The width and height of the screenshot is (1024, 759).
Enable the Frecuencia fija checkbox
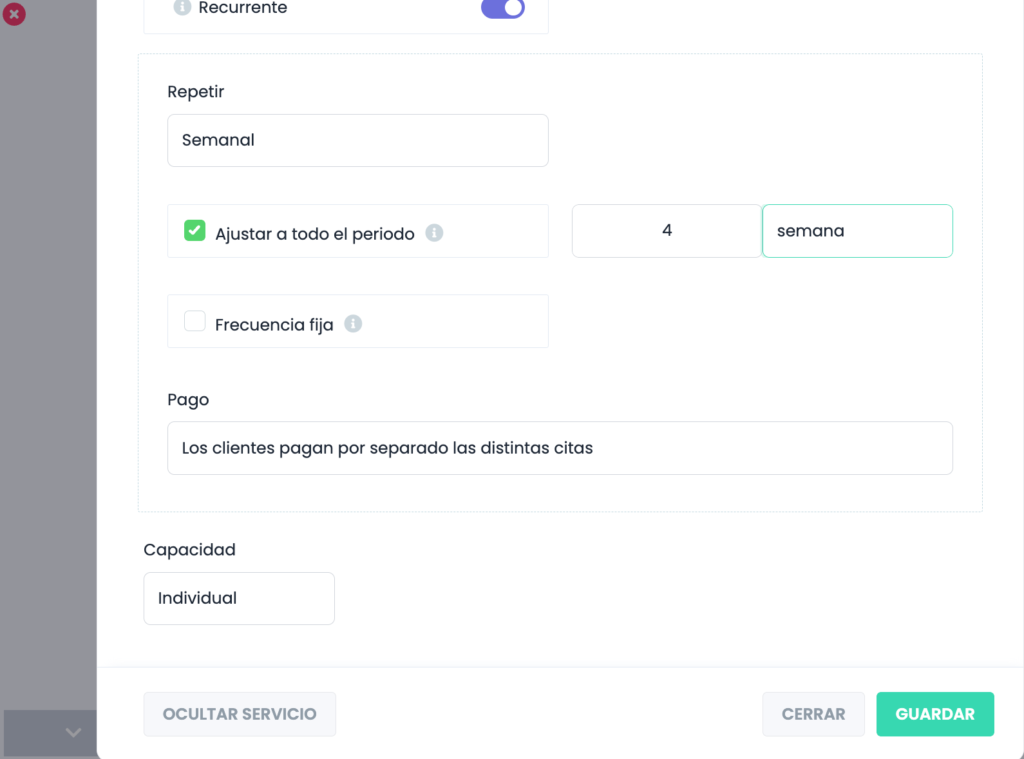click(195, 321)
